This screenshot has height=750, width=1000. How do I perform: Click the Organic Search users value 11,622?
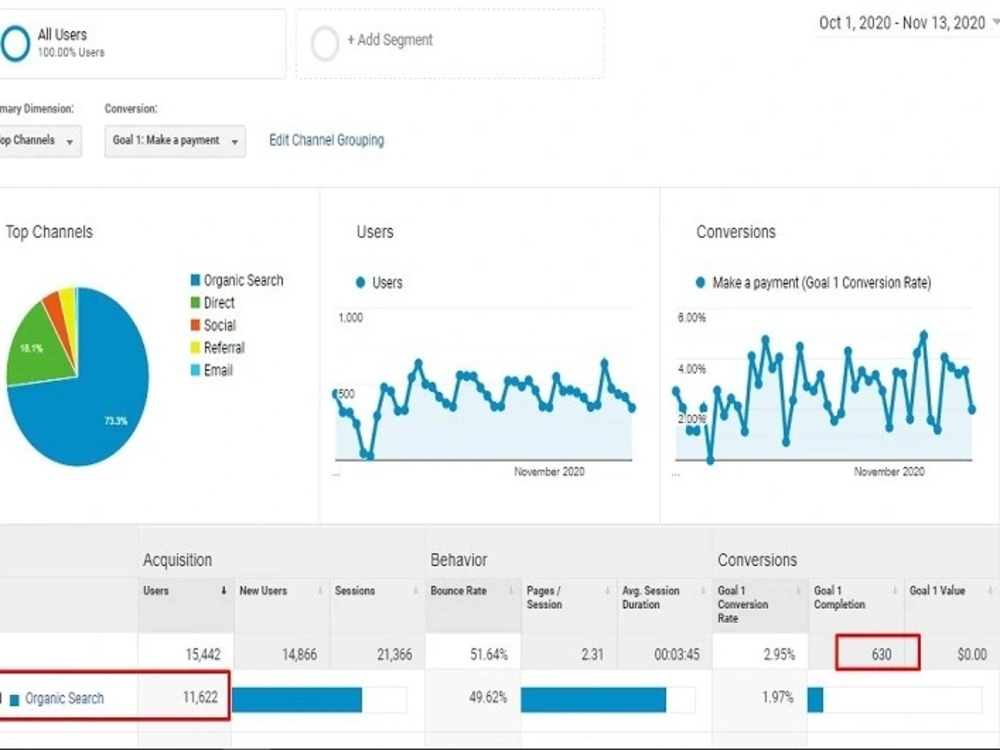tap(200, 697)
